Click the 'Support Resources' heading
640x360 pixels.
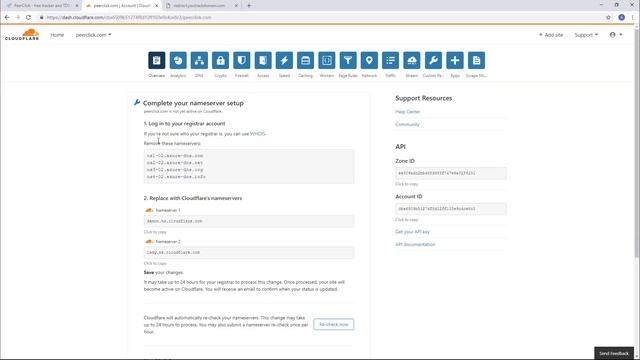(x=423, y=98)
